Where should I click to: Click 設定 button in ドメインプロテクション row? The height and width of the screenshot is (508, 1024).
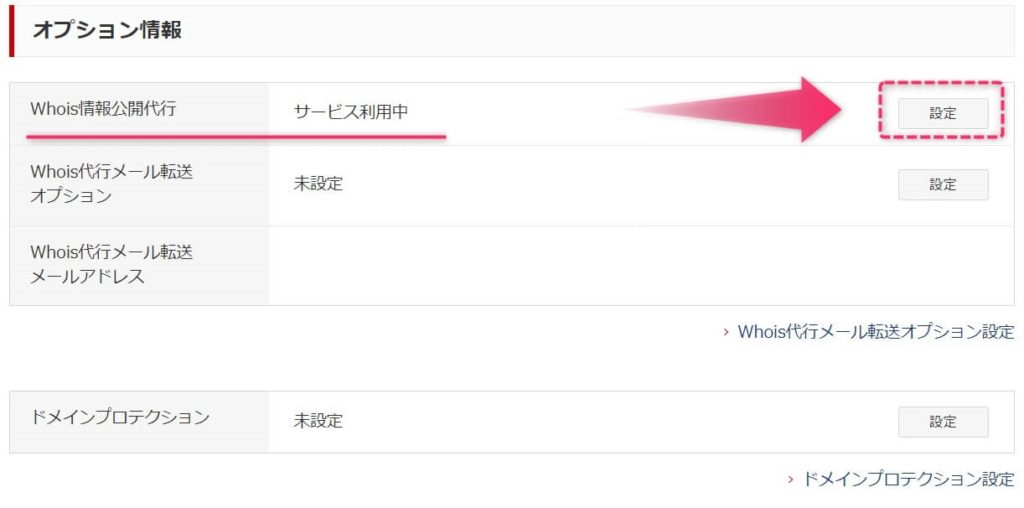[942, 422]
